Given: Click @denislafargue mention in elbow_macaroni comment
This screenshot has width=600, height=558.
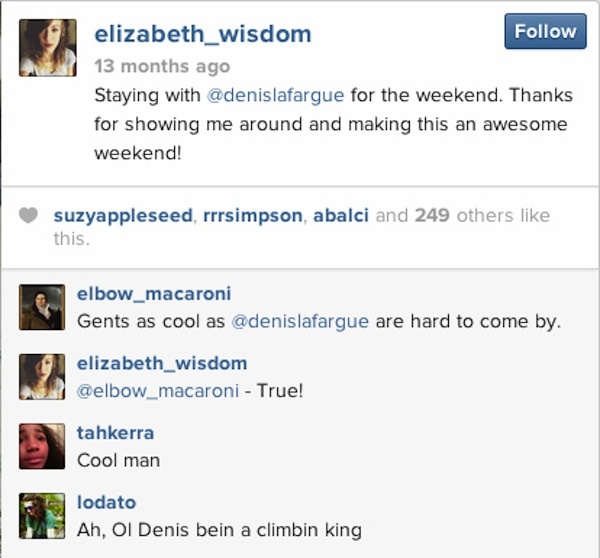Looking at the screenshot, I should [300, 321].
